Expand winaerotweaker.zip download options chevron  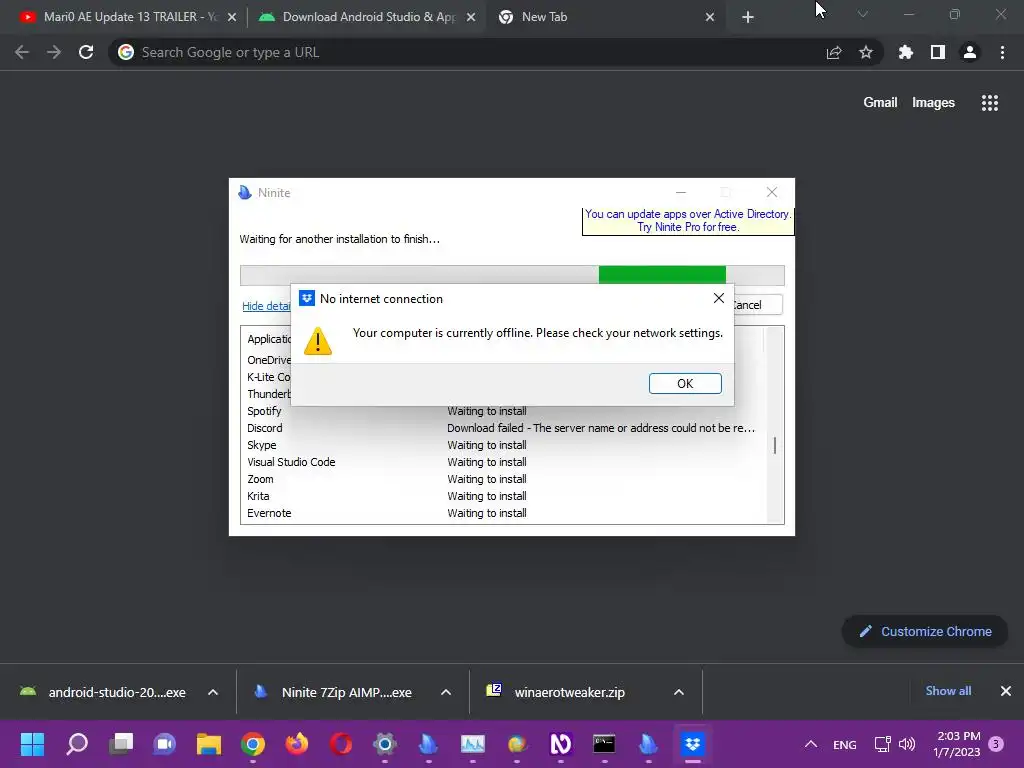pos(679,692)
